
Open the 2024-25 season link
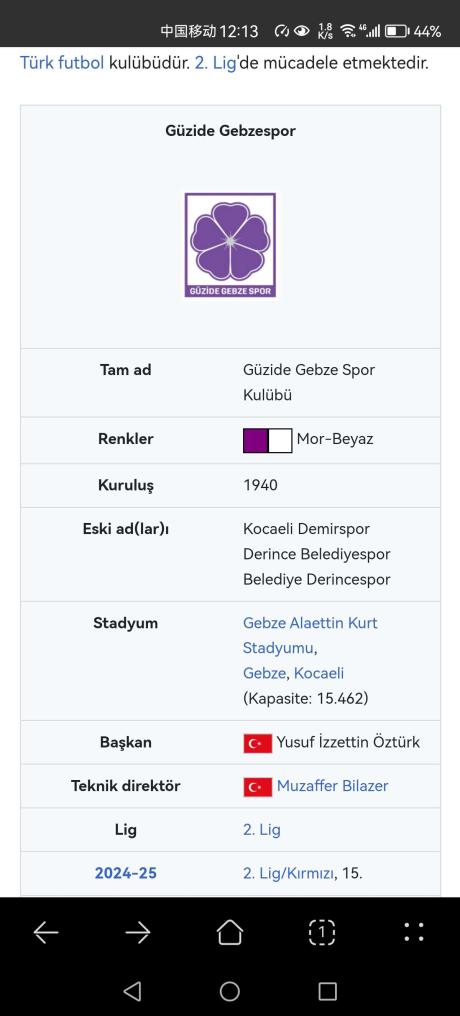coord(126,873)
